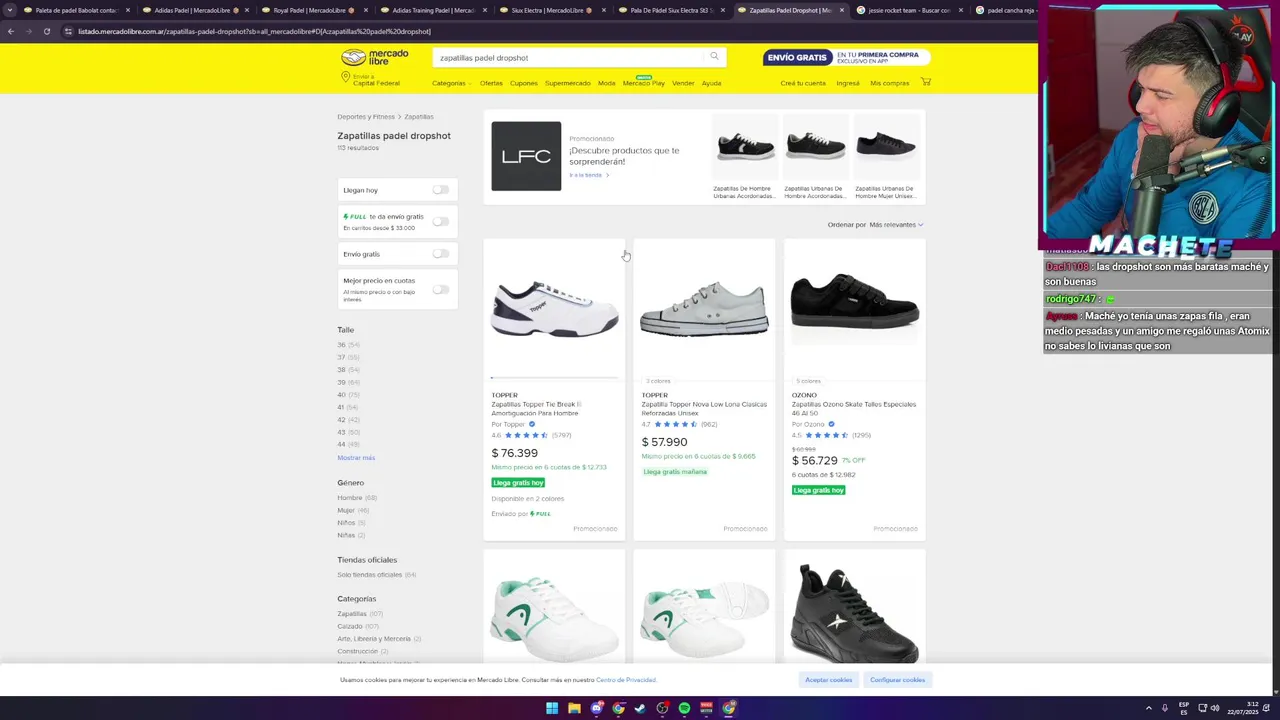Viewport: 1280px width, 720px height.
Task: Open File Explorer from the taskbar
Action: [574, 708]
